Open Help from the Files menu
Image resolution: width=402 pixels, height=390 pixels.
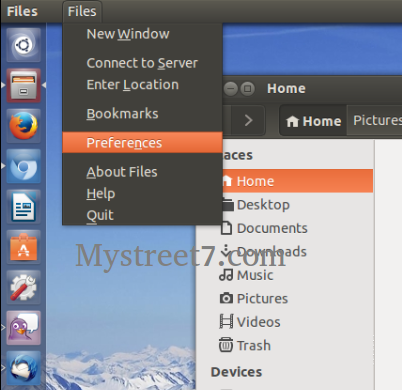[142, 194]
